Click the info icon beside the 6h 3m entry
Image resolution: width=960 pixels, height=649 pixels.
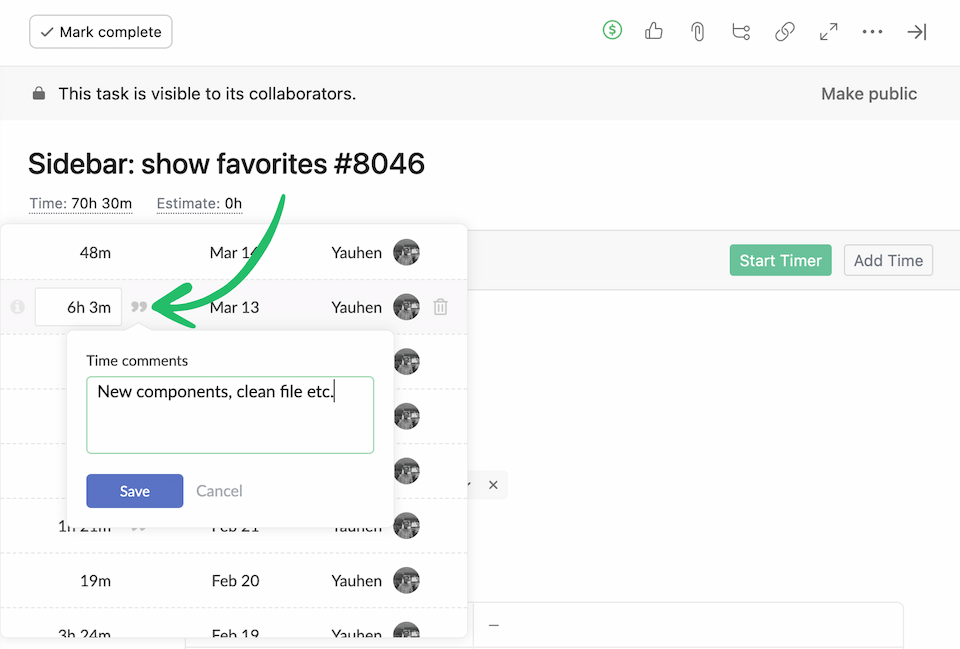pyautogui.click(x=17, y=307)
